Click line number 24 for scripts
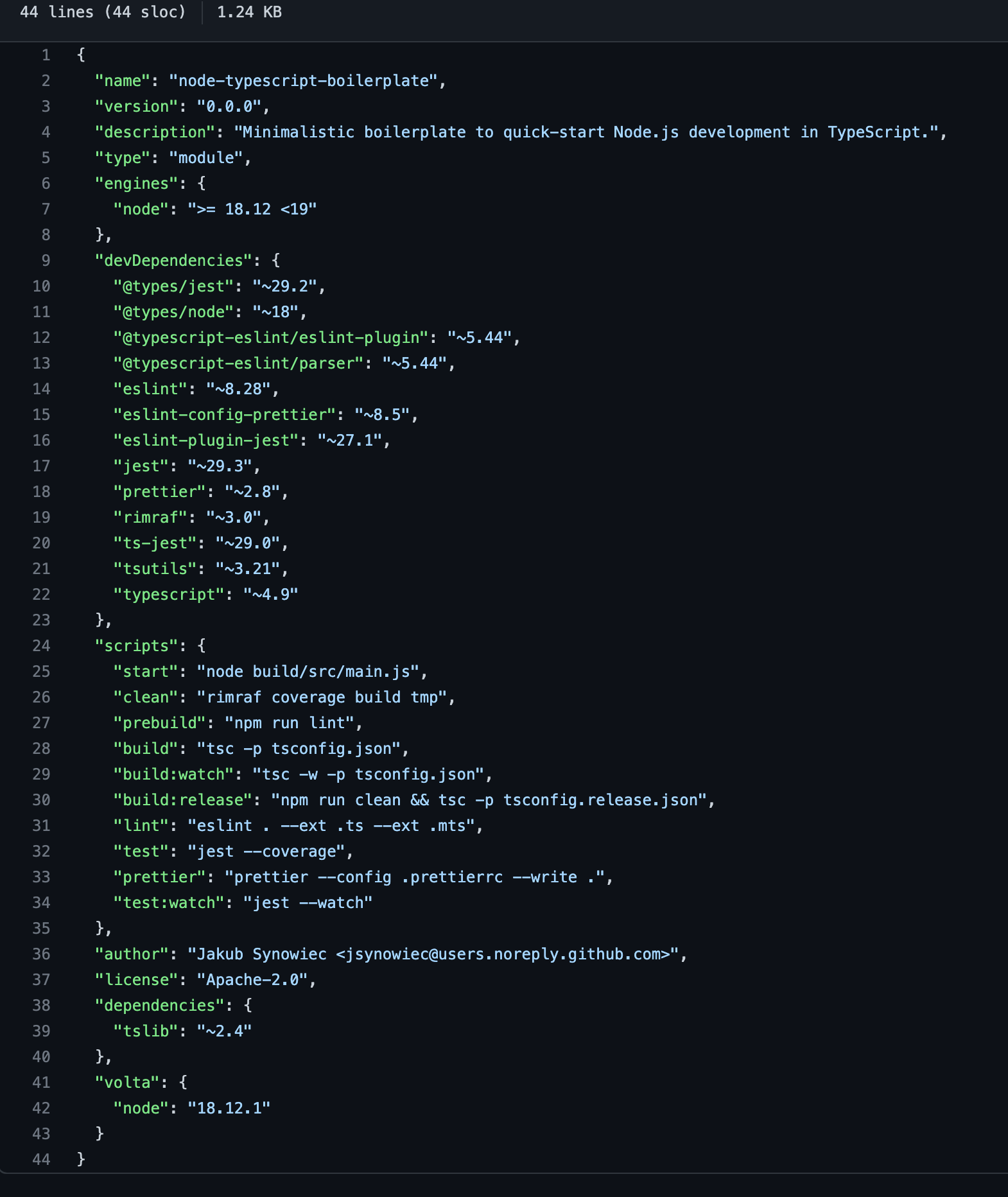1008x1197 pixels. 41,646
